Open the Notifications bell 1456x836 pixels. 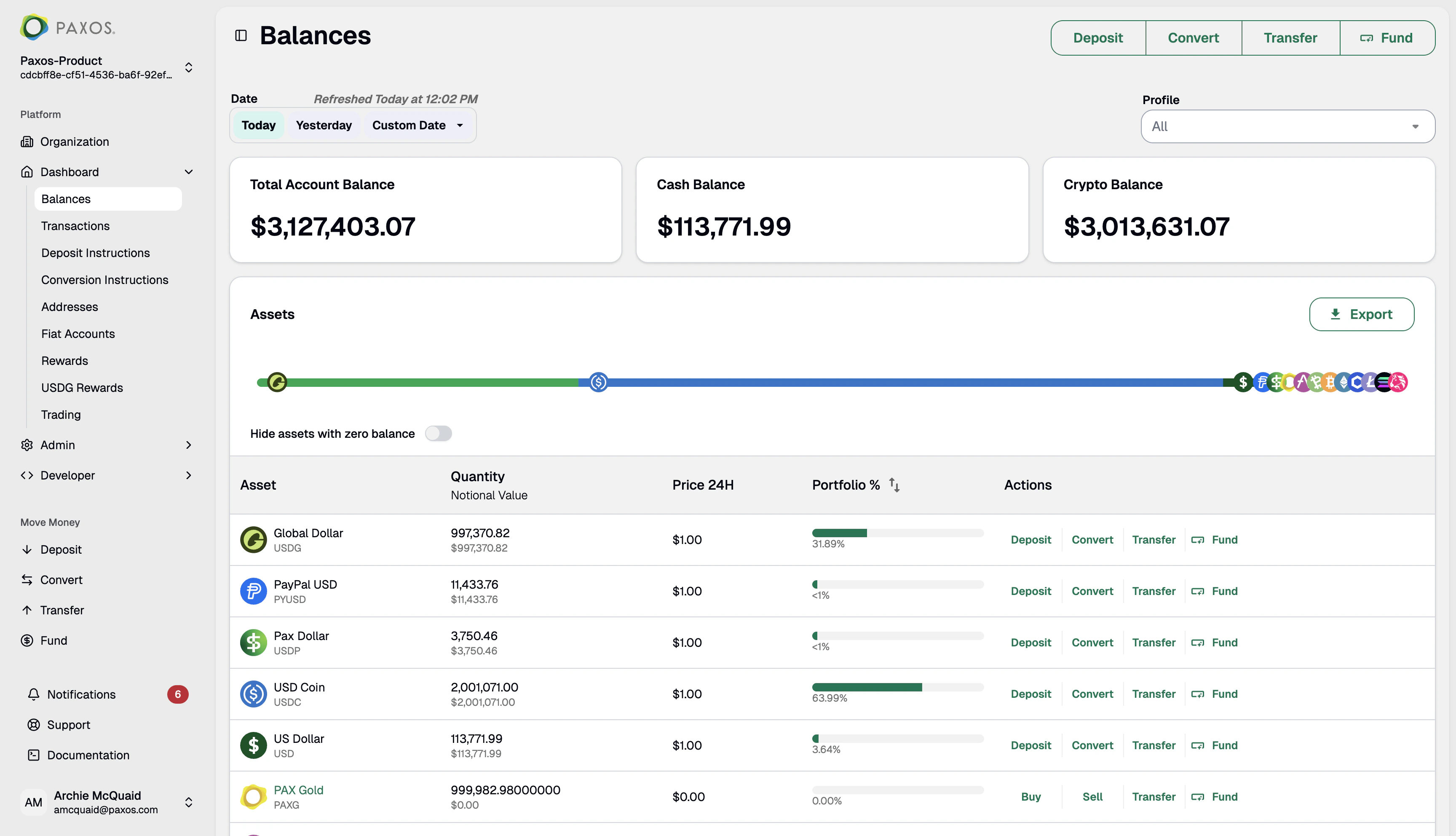[34, 694]
